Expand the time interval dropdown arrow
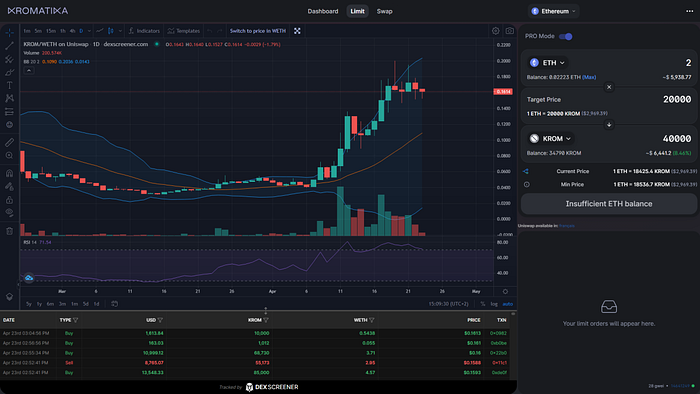The image size is (700, 394). (89, 31)
